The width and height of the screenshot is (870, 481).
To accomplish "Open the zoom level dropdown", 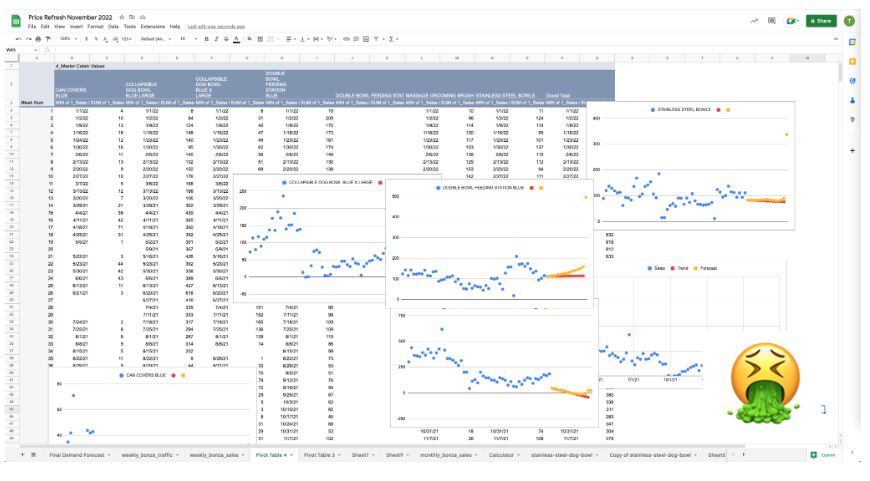I will tap(68, 39).
